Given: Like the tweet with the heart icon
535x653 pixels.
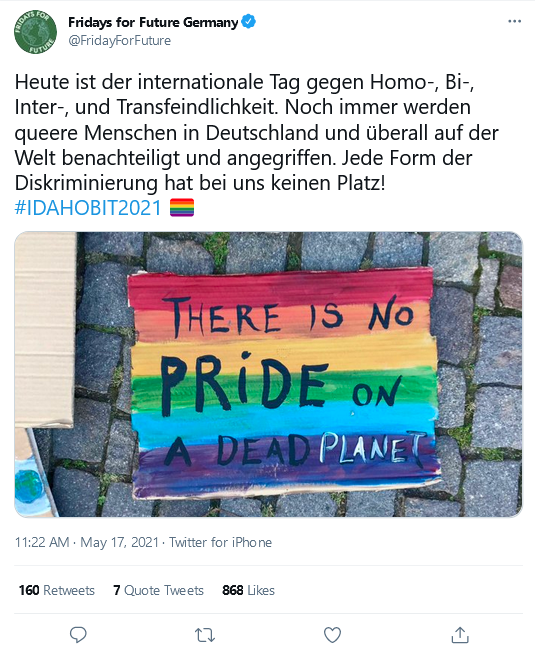Looking at the screenshot, I should pyautogui.click(x=332, y=635).
